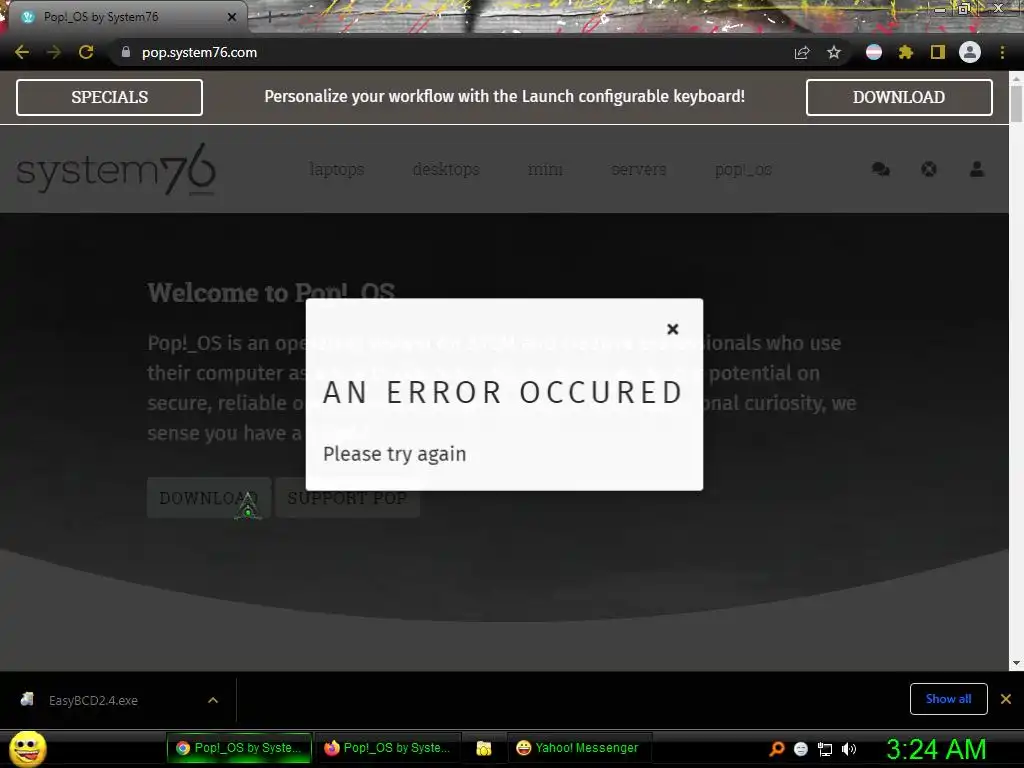Click the network tray icon
Viewport: 1024px width, 768px height.
coord(825,749)
